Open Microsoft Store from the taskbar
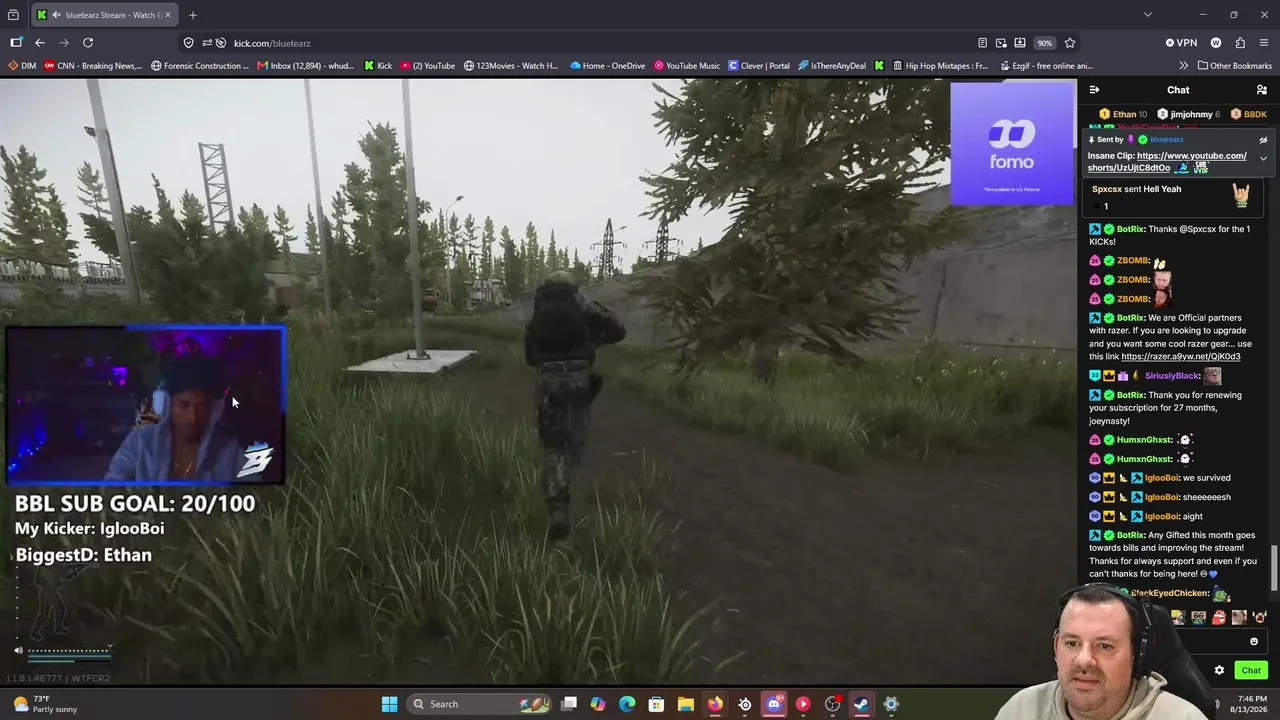The height and width of the screenshot is (720, 1280). click(x=656, y=704)
